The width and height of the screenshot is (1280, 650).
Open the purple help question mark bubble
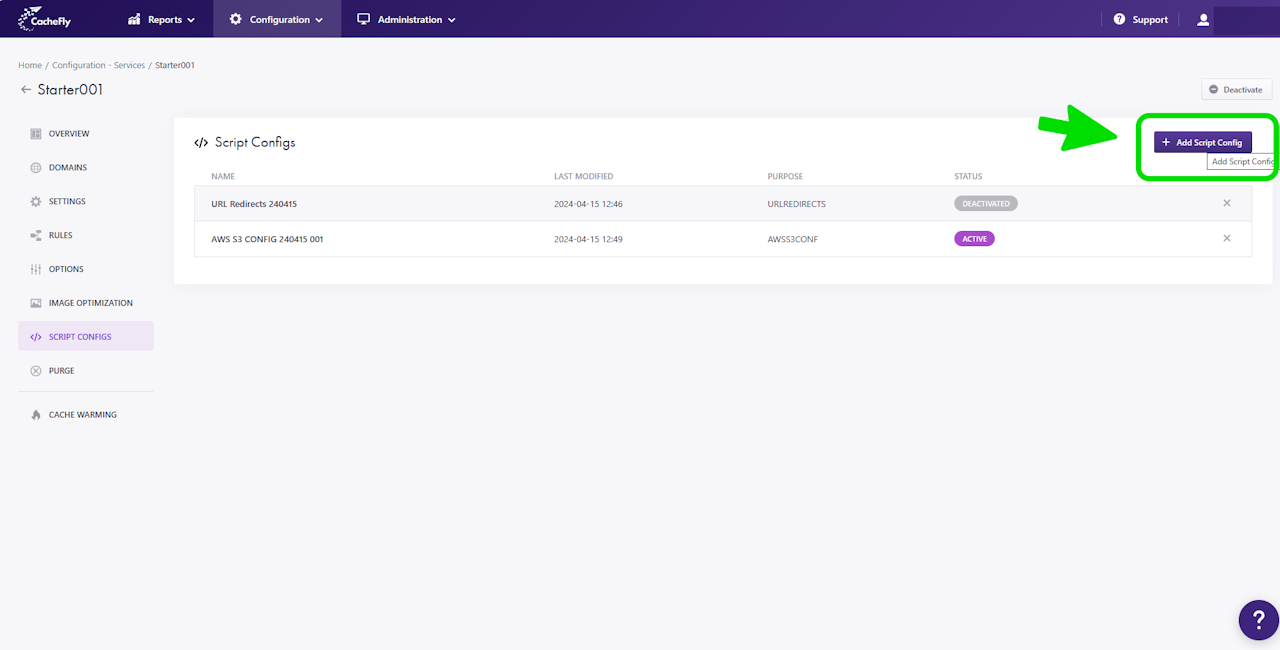click(x=1258, y=620)
